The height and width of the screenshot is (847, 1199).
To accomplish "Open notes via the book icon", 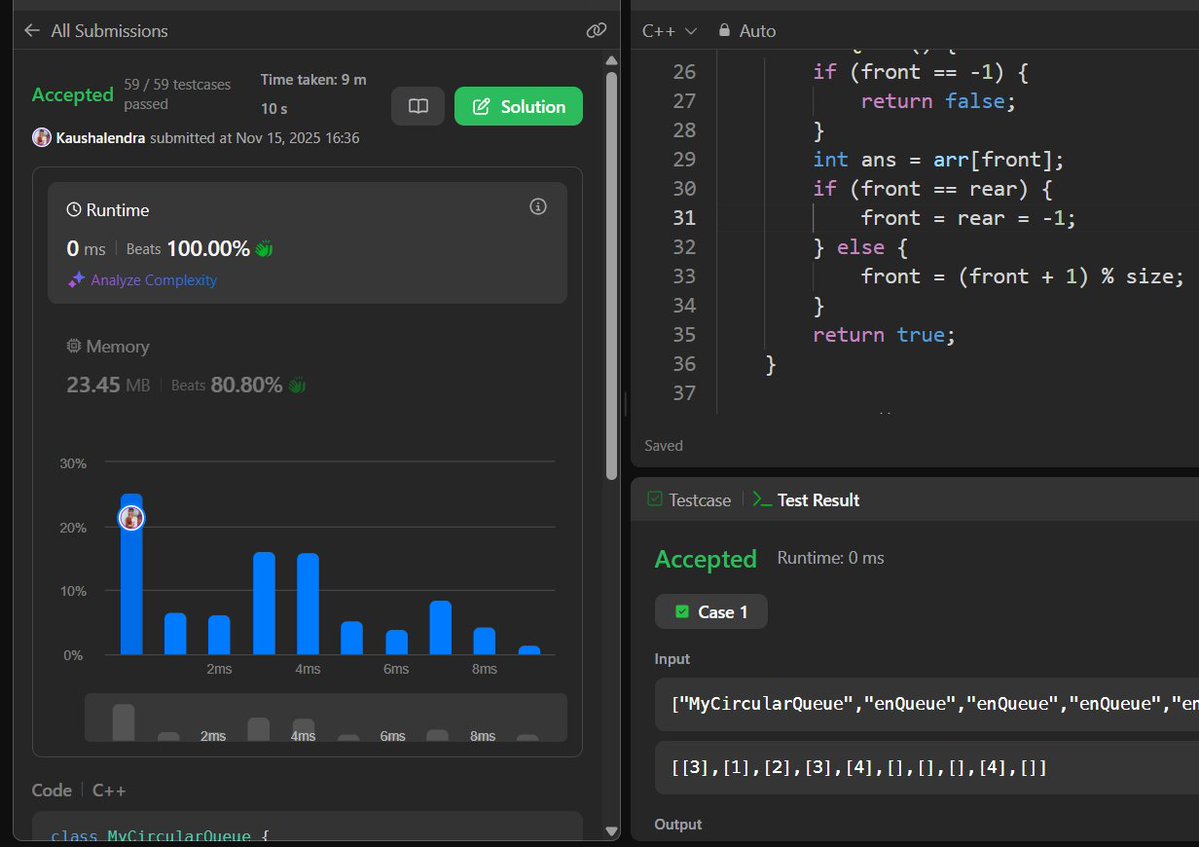I will [x=417, y=105].
